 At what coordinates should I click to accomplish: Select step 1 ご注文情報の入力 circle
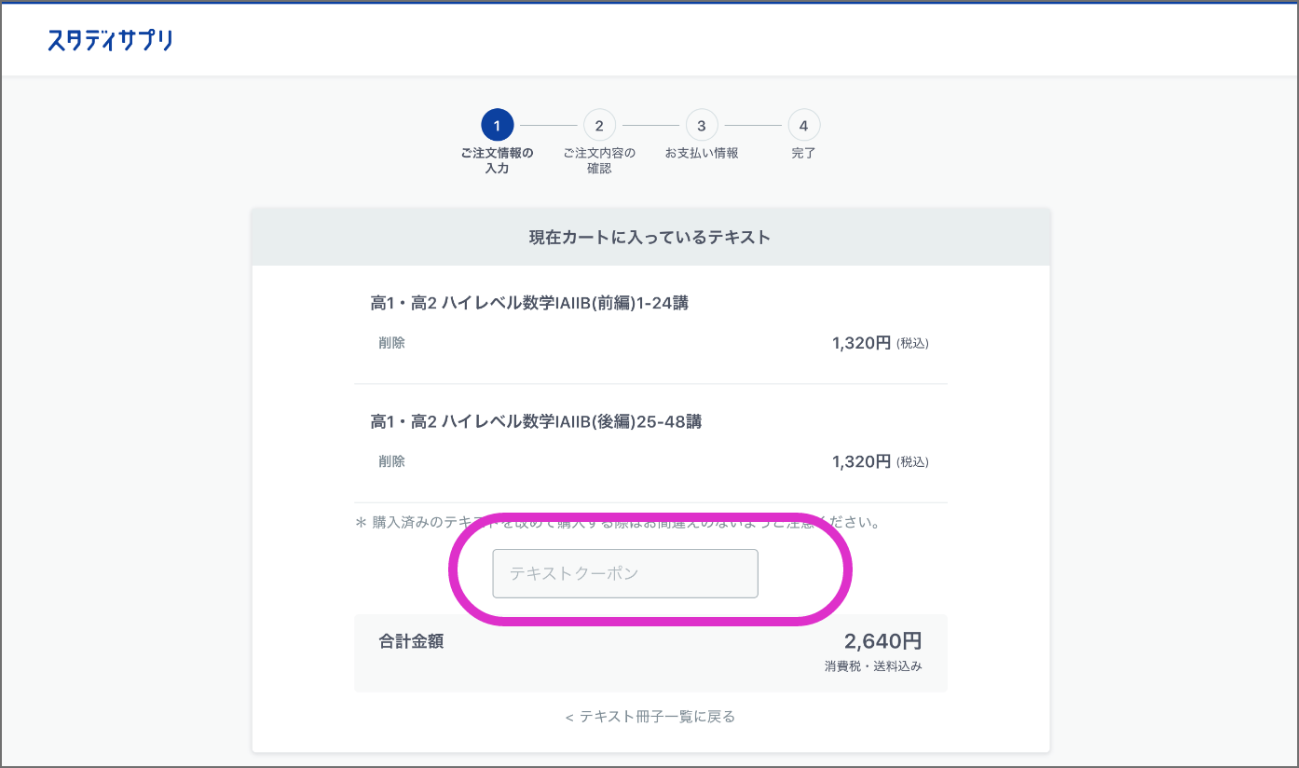(x=497, y=126)
